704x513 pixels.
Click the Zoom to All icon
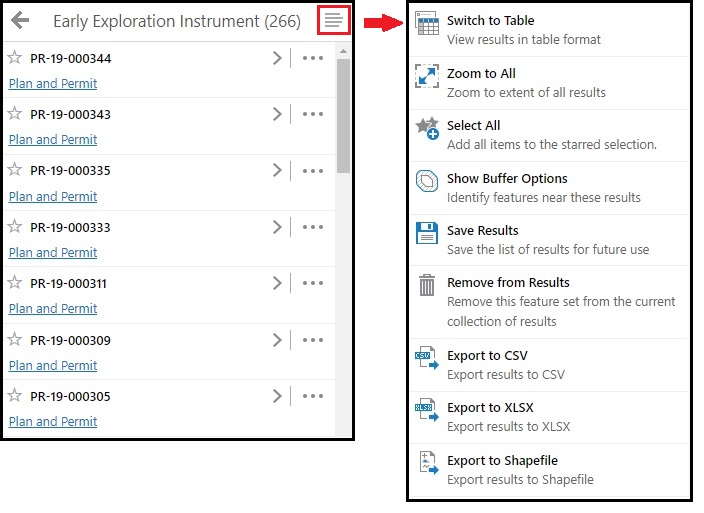(x=427, y=78)
